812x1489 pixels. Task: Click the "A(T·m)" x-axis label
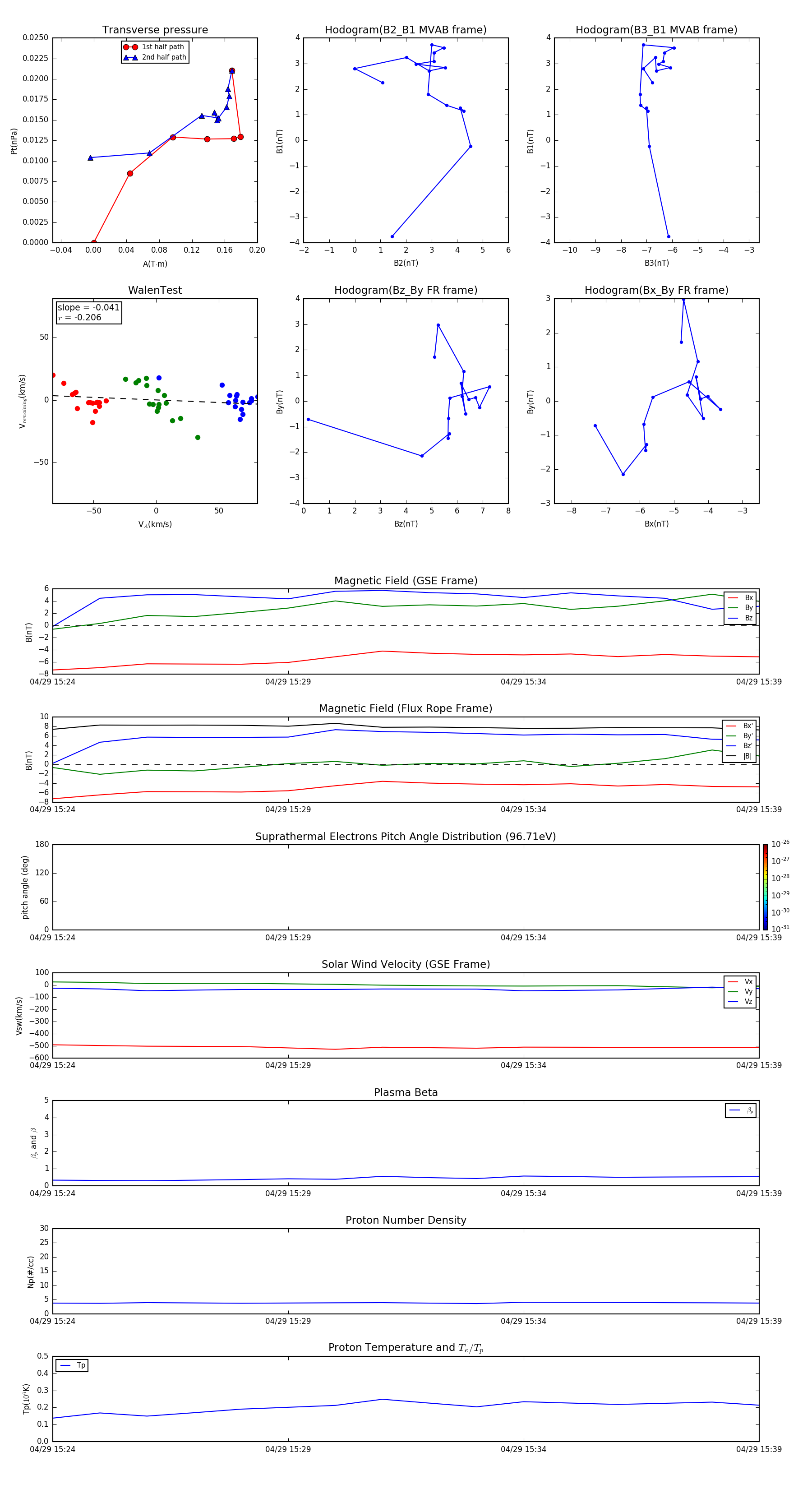click(x=155, y=264)
